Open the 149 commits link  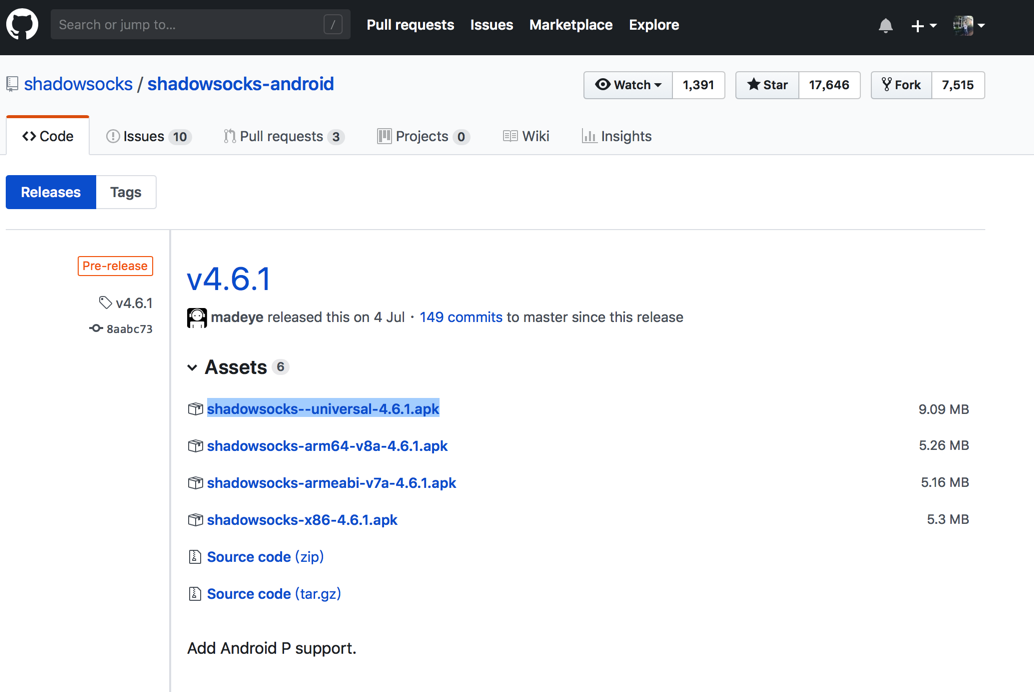(x=461, y=317)
